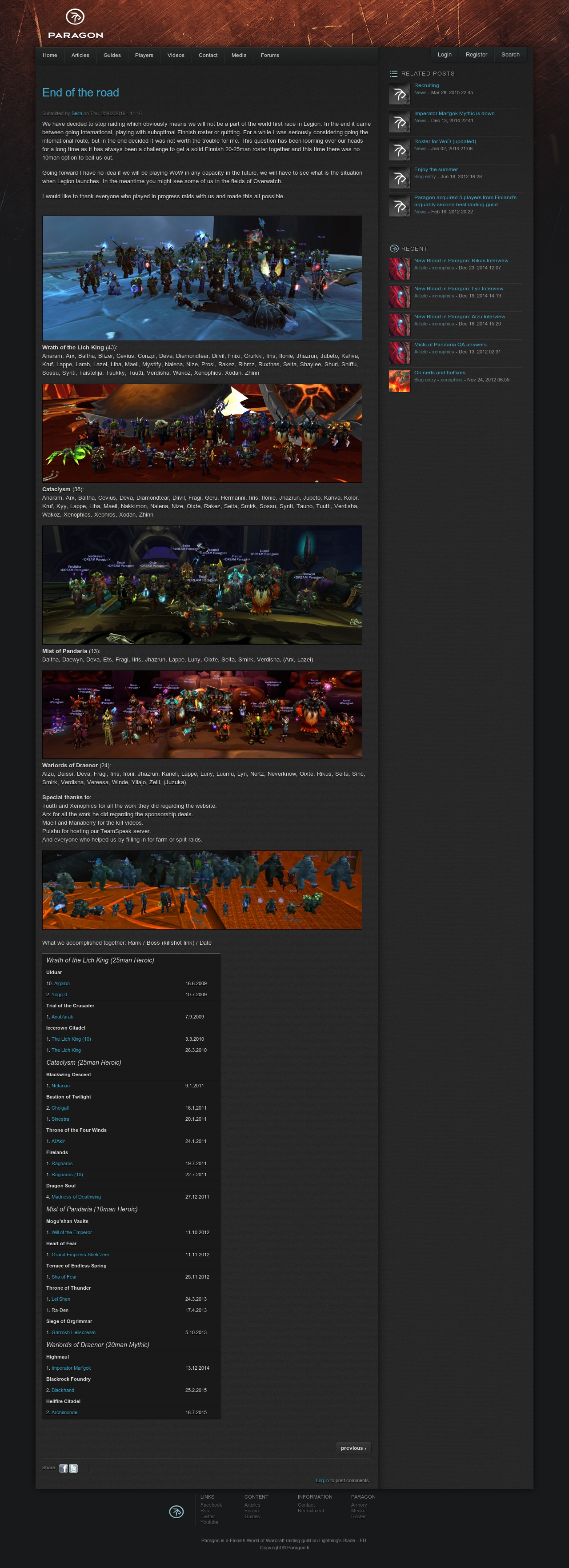Open the Sinestra killshot link
This screenshot has height=1568, width=569.
60,1119
